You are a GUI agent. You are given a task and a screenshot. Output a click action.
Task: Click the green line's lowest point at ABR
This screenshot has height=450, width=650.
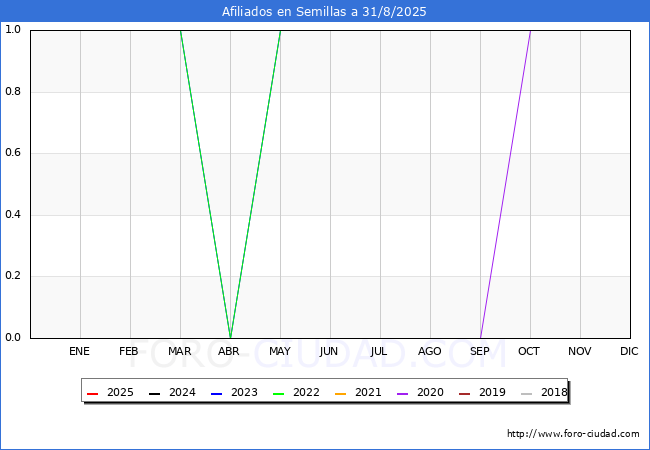(x=230, y=337)
